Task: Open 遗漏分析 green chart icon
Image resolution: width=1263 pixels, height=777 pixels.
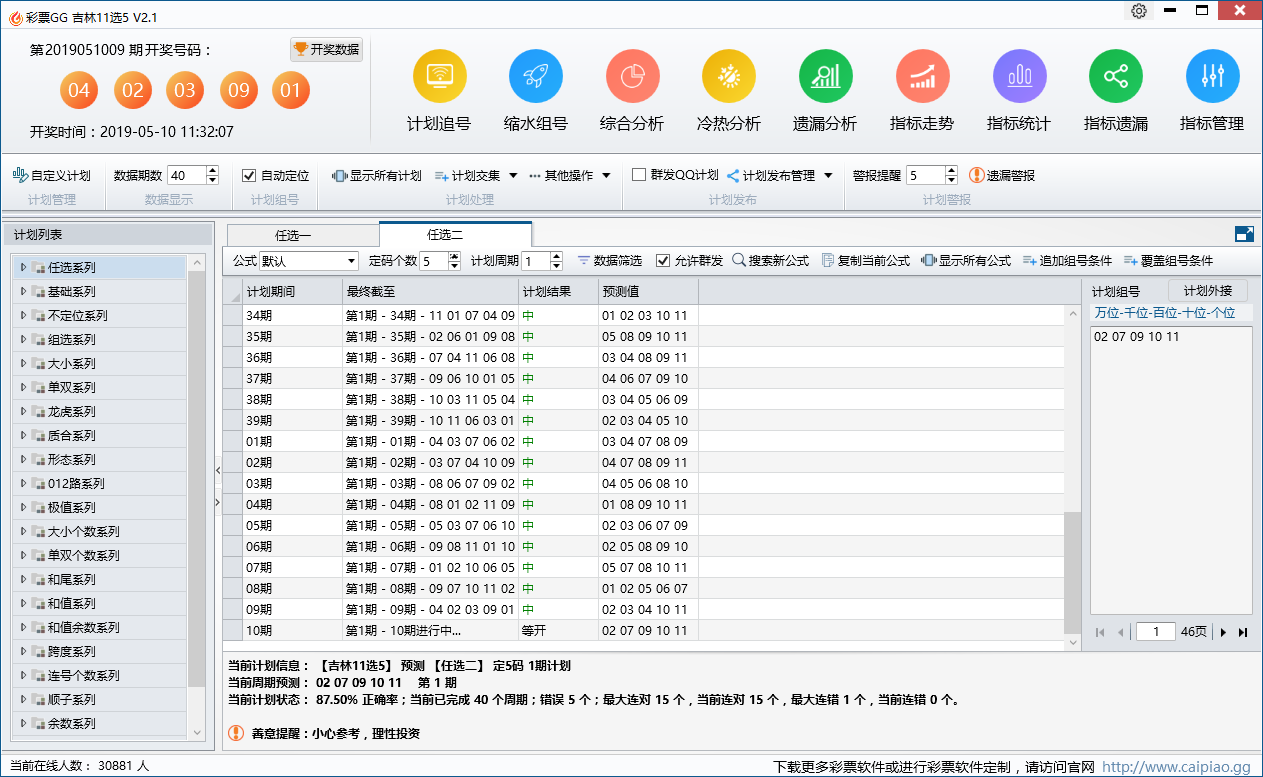Action: [x=825, y=76]
